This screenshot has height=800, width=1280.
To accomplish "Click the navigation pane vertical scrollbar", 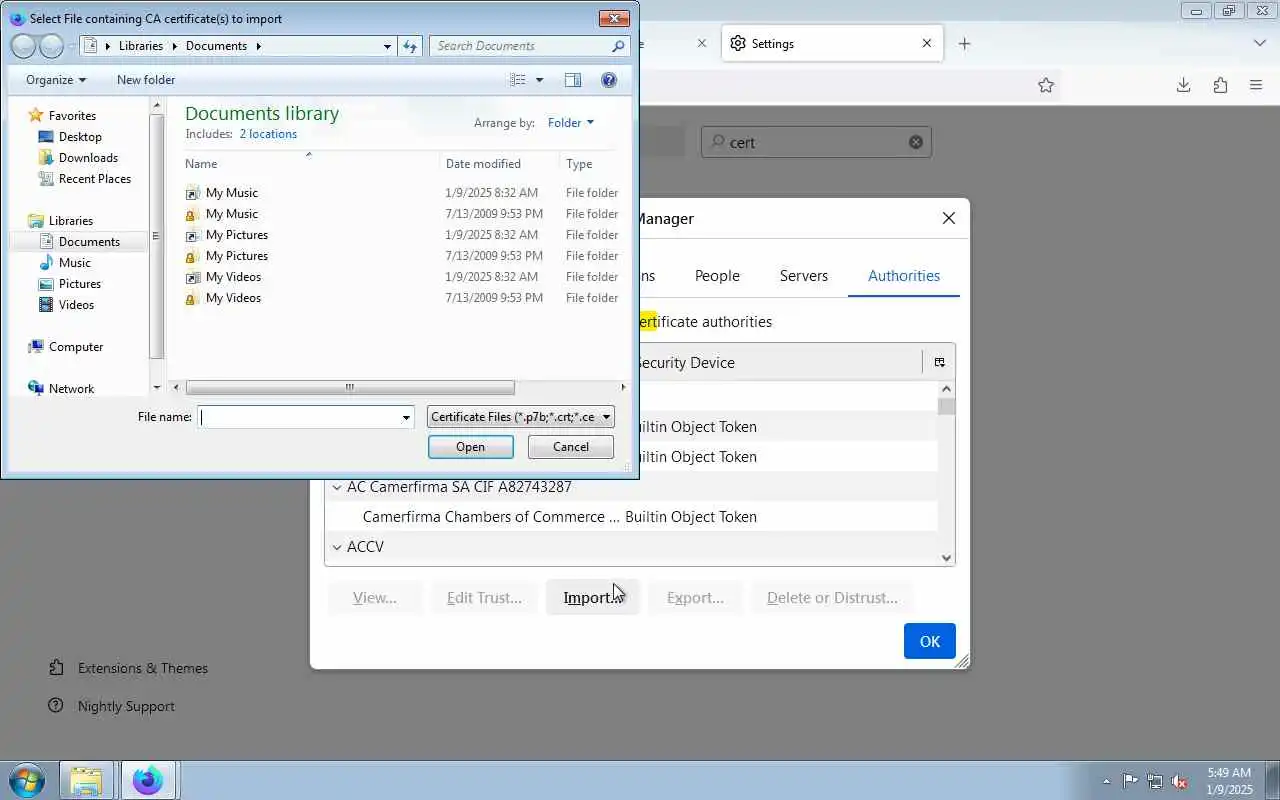I will point(157,236).
